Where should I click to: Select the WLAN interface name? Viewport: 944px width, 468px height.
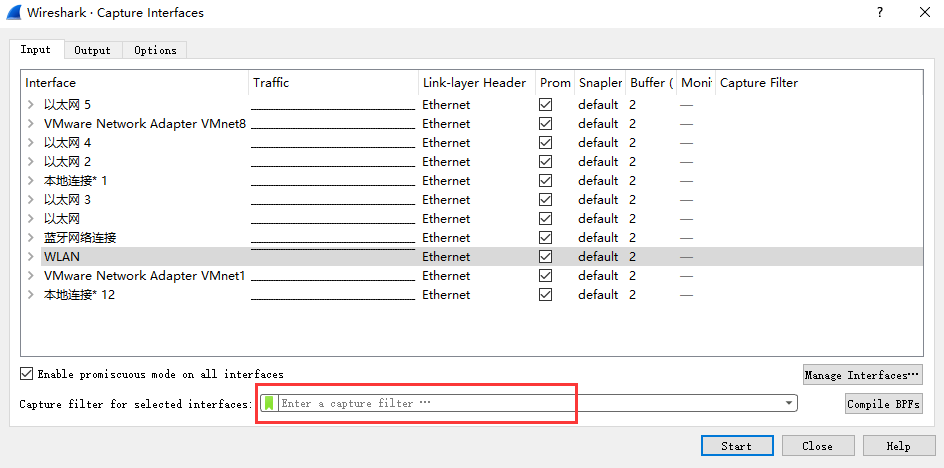coord(62,257)
